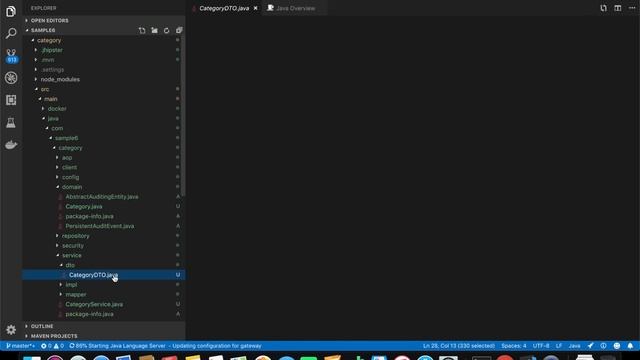
Task: Click Spaces: 4 indentation in status bar
Action: point(513,346)
